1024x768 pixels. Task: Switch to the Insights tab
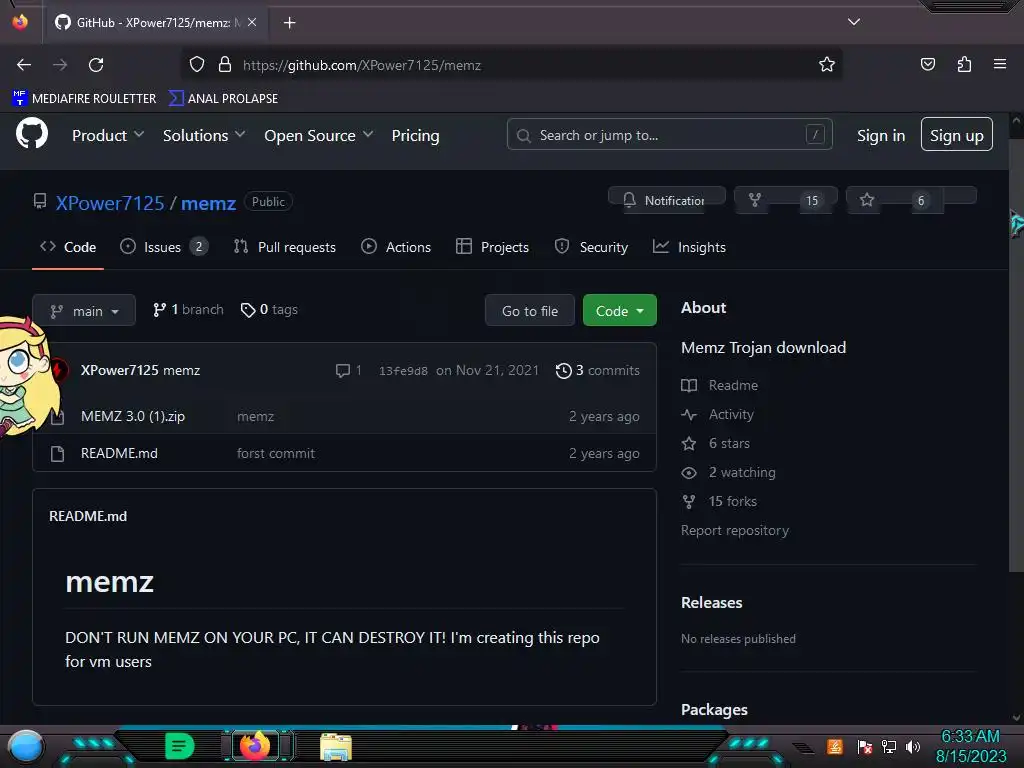(x=690, y=247)
